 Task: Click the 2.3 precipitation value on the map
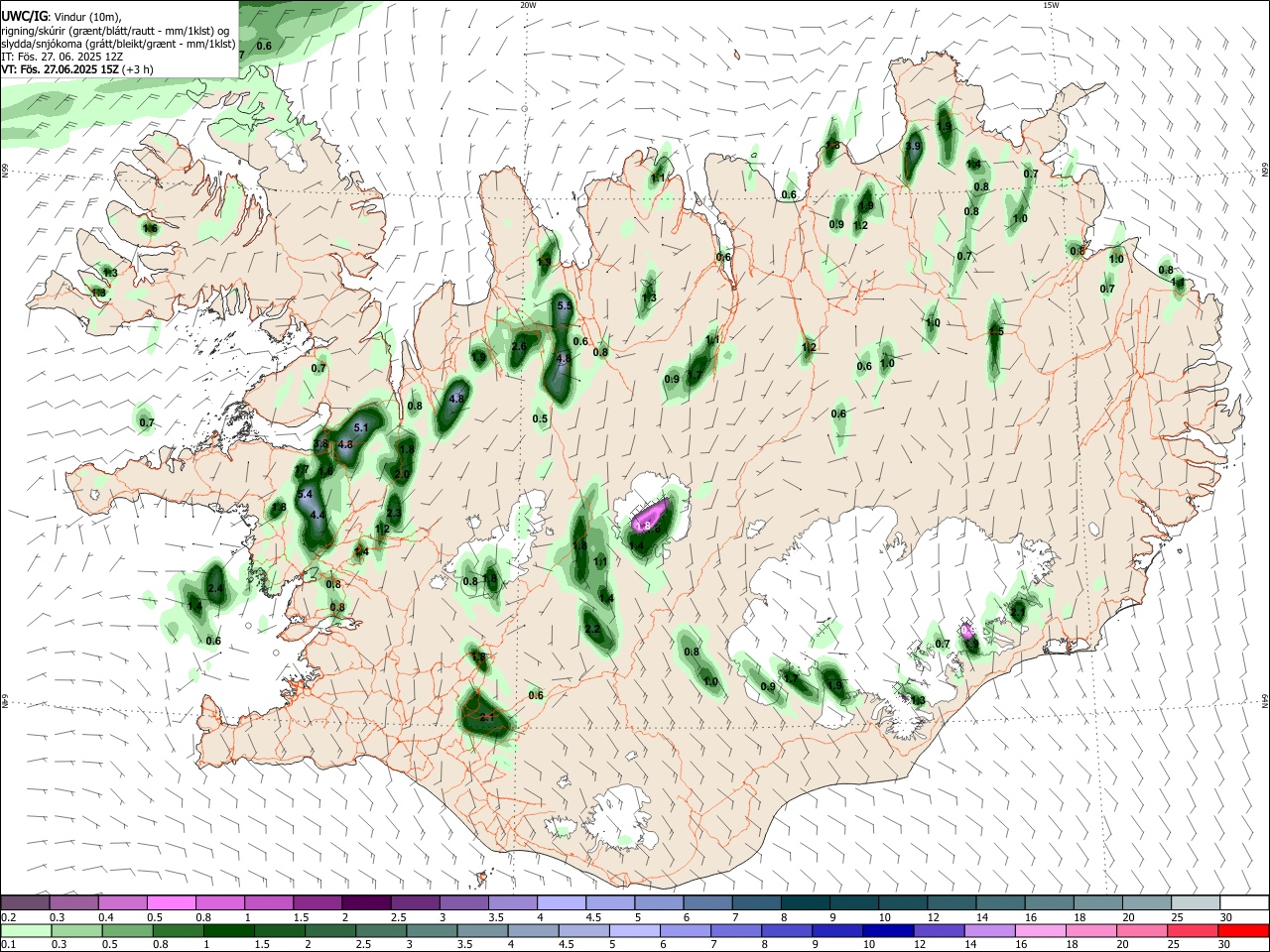point(394,513)
